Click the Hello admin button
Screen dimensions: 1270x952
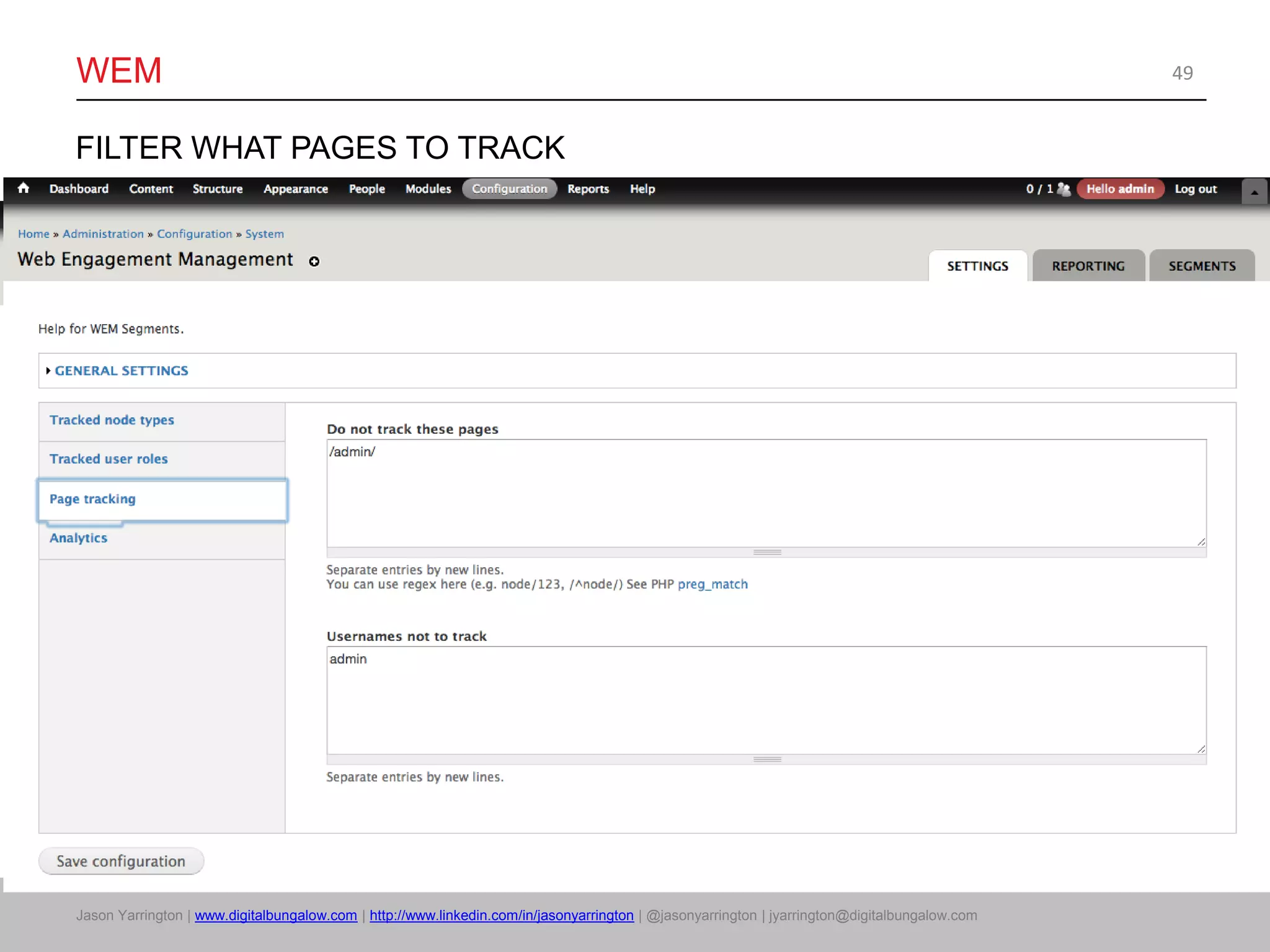1120,189
